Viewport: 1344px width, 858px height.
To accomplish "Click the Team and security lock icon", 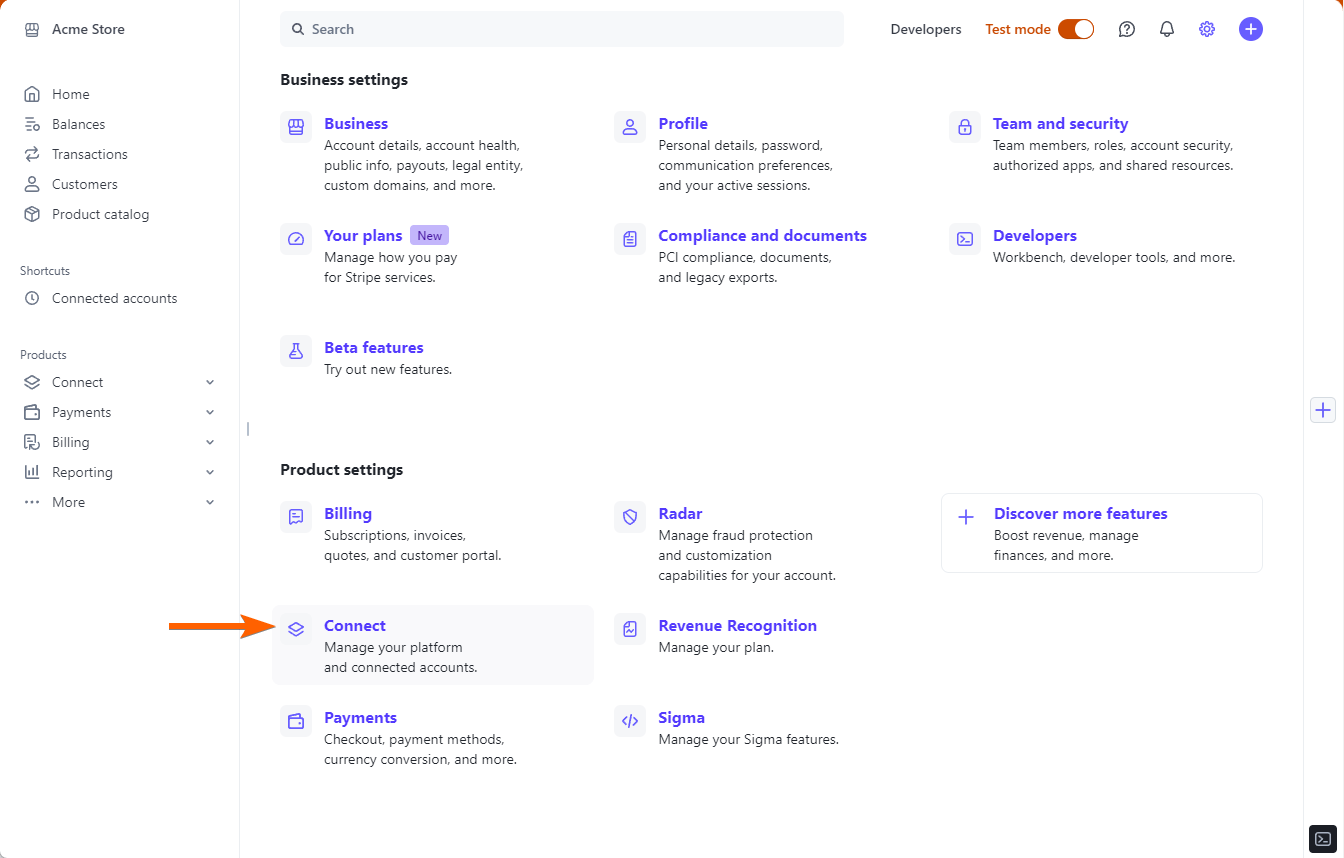I will (964, 127).
